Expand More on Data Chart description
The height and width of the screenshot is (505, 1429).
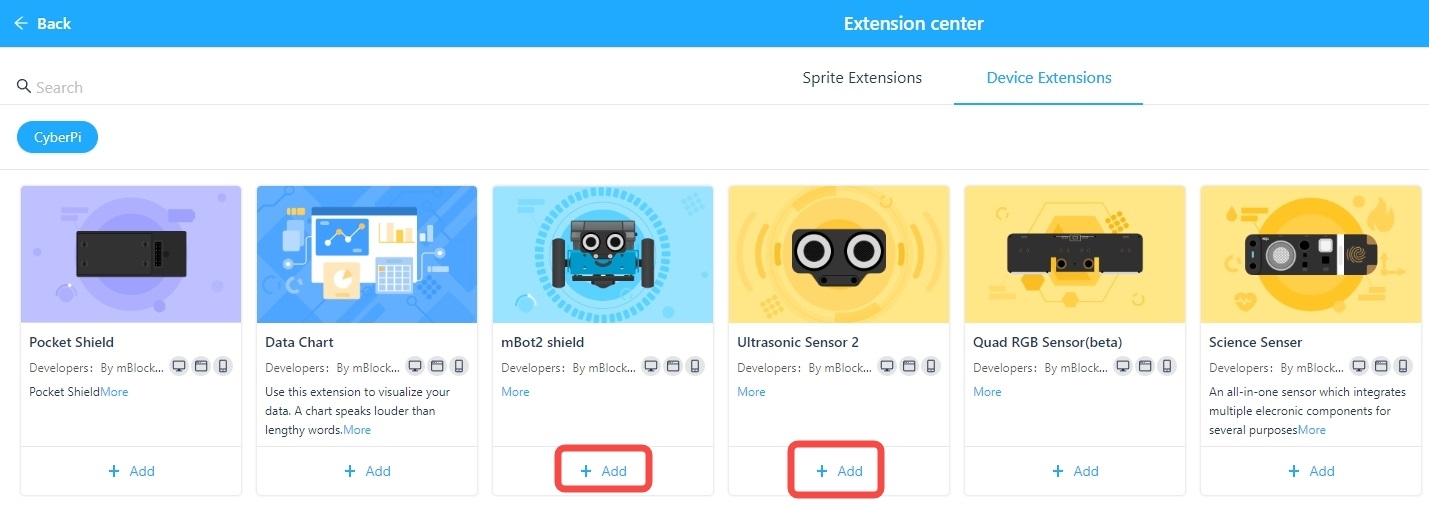[357, 430]
